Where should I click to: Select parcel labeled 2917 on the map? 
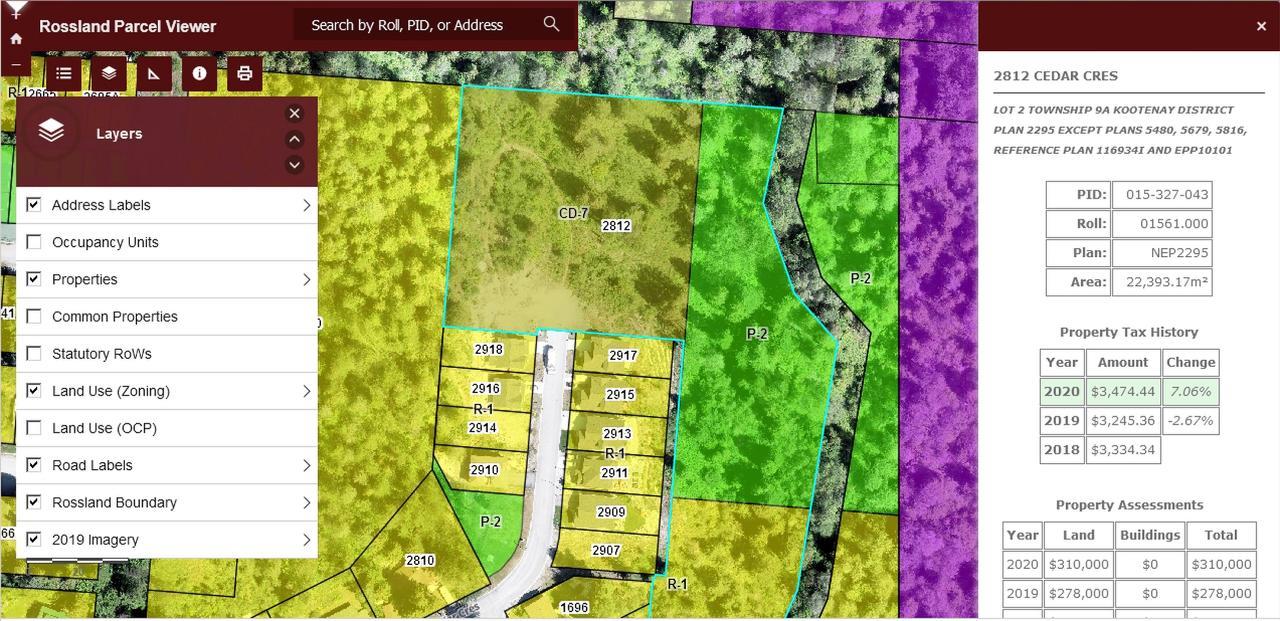[622, 356]
